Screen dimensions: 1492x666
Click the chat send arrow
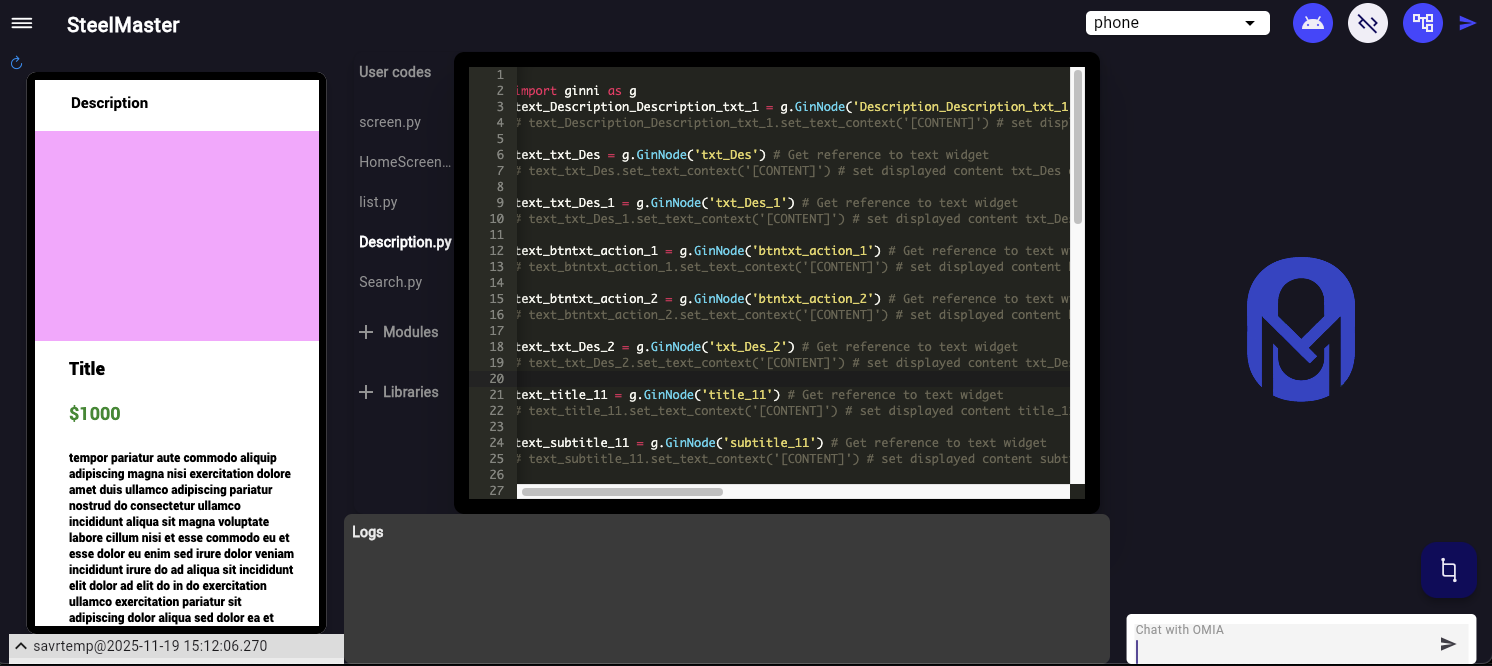pyautogui.click(x=1449, y=644)
